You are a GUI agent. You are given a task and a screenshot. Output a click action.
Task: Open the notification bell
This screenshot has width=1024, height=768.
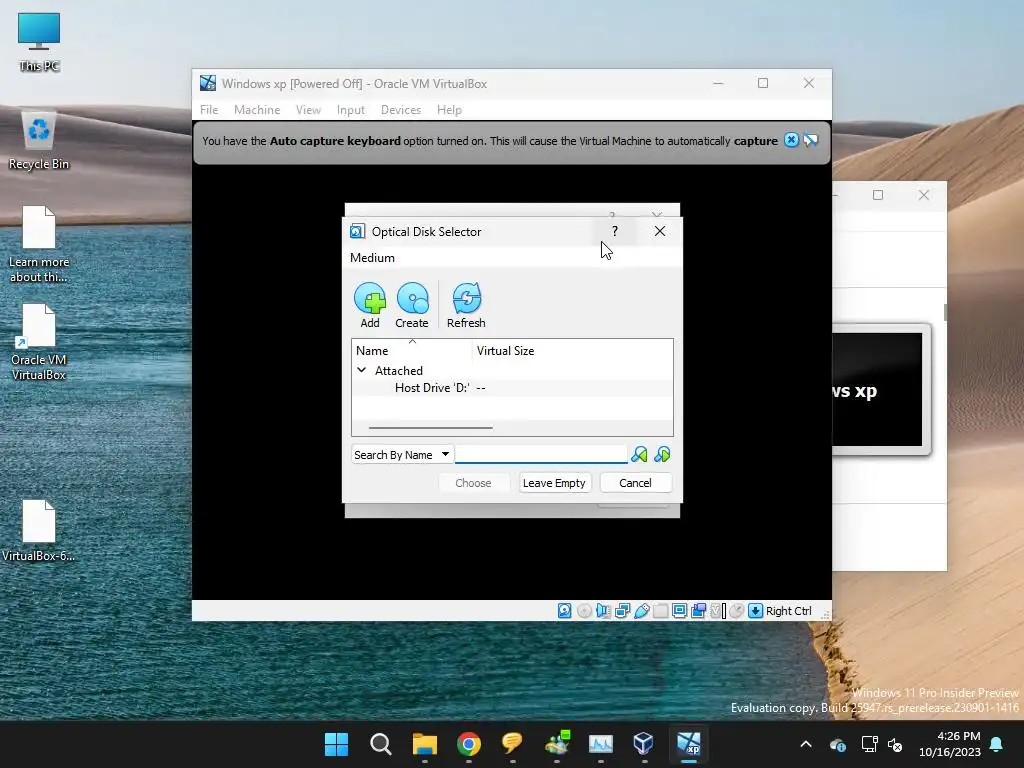[x=997, y=744]
